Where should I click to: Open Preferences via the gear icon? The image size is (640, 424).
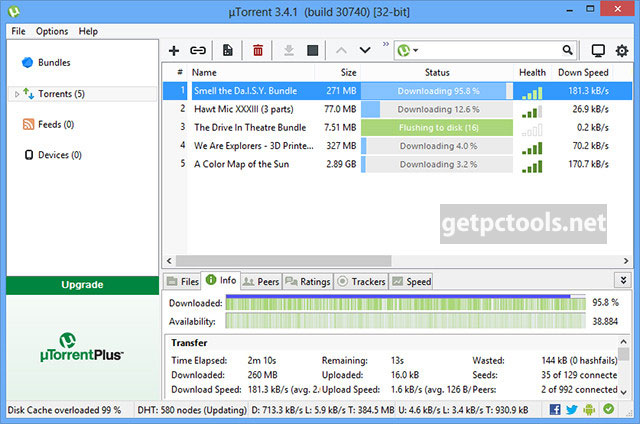tap(621, 50)
